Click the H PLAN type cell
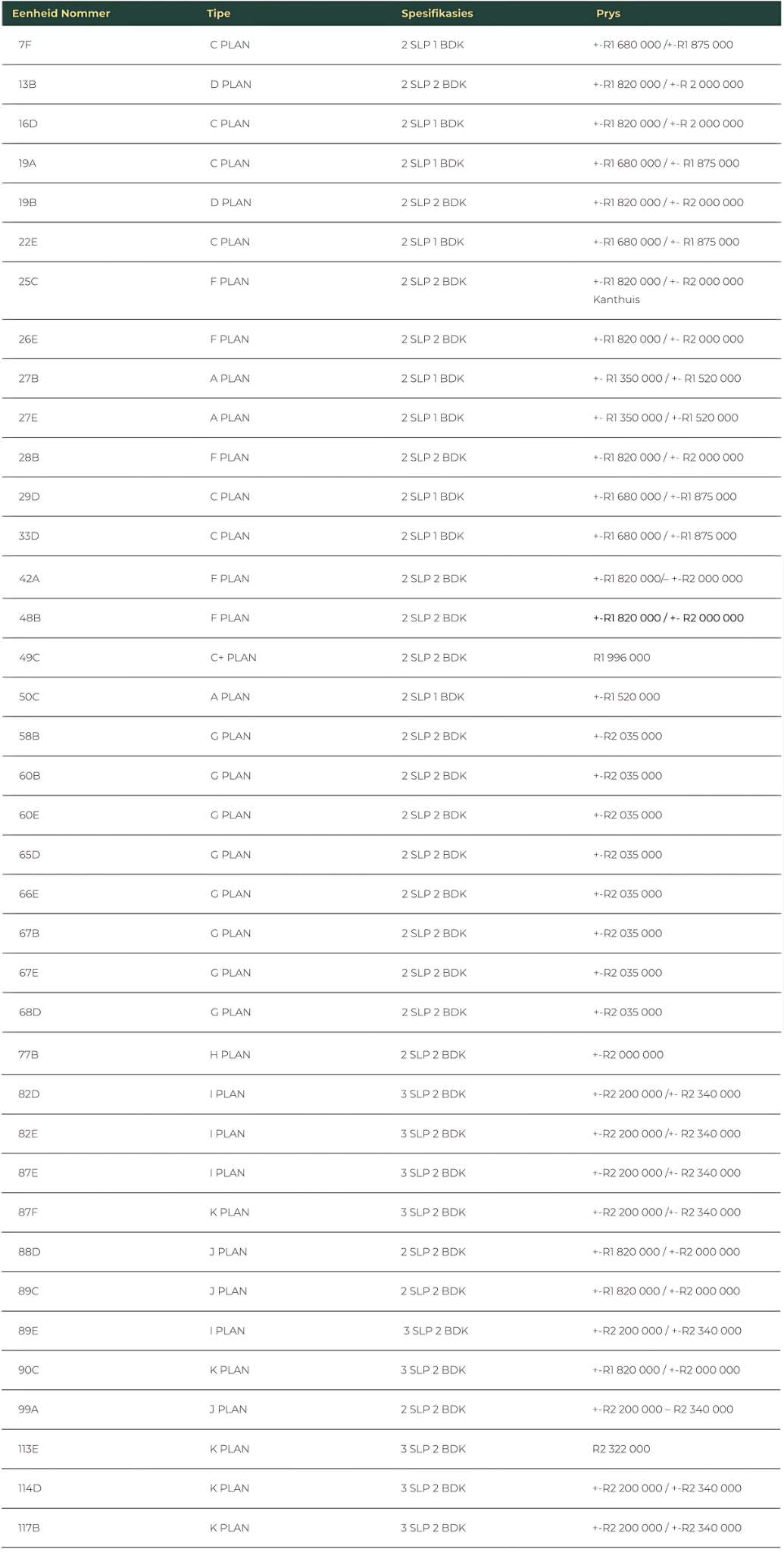 230,1055
